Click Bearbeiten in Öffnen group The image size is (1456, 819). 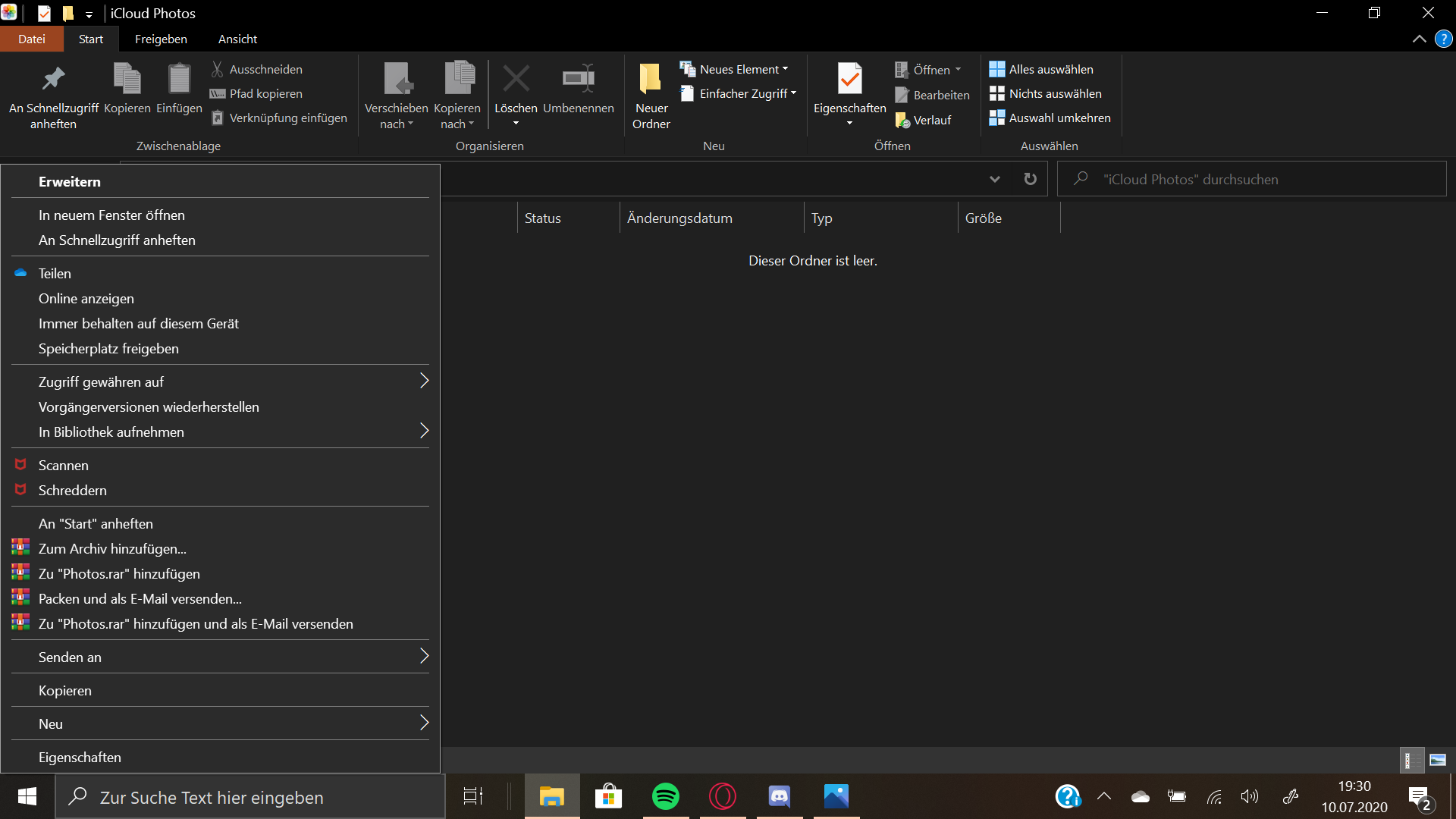tap(933, 95)
